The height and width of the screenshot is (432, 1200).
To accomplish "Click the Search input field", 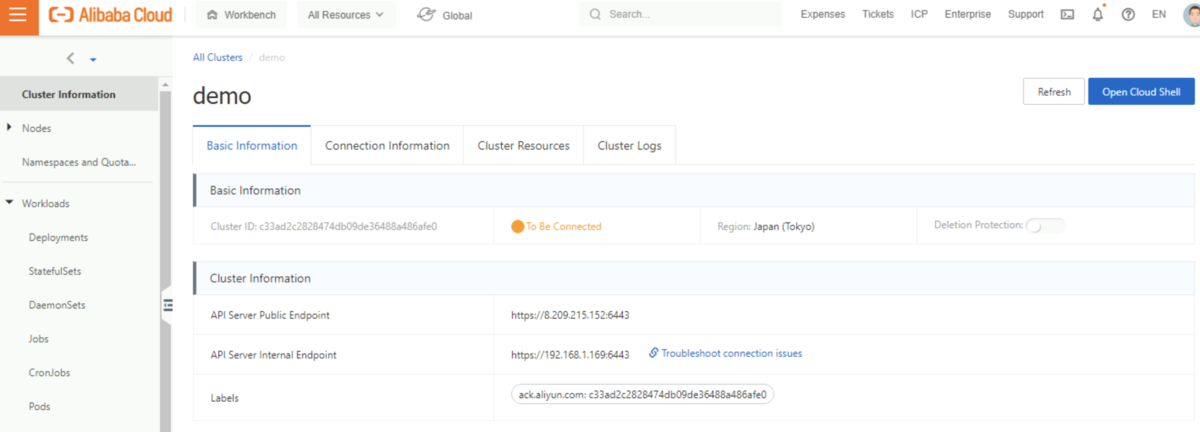I will 680,15.
